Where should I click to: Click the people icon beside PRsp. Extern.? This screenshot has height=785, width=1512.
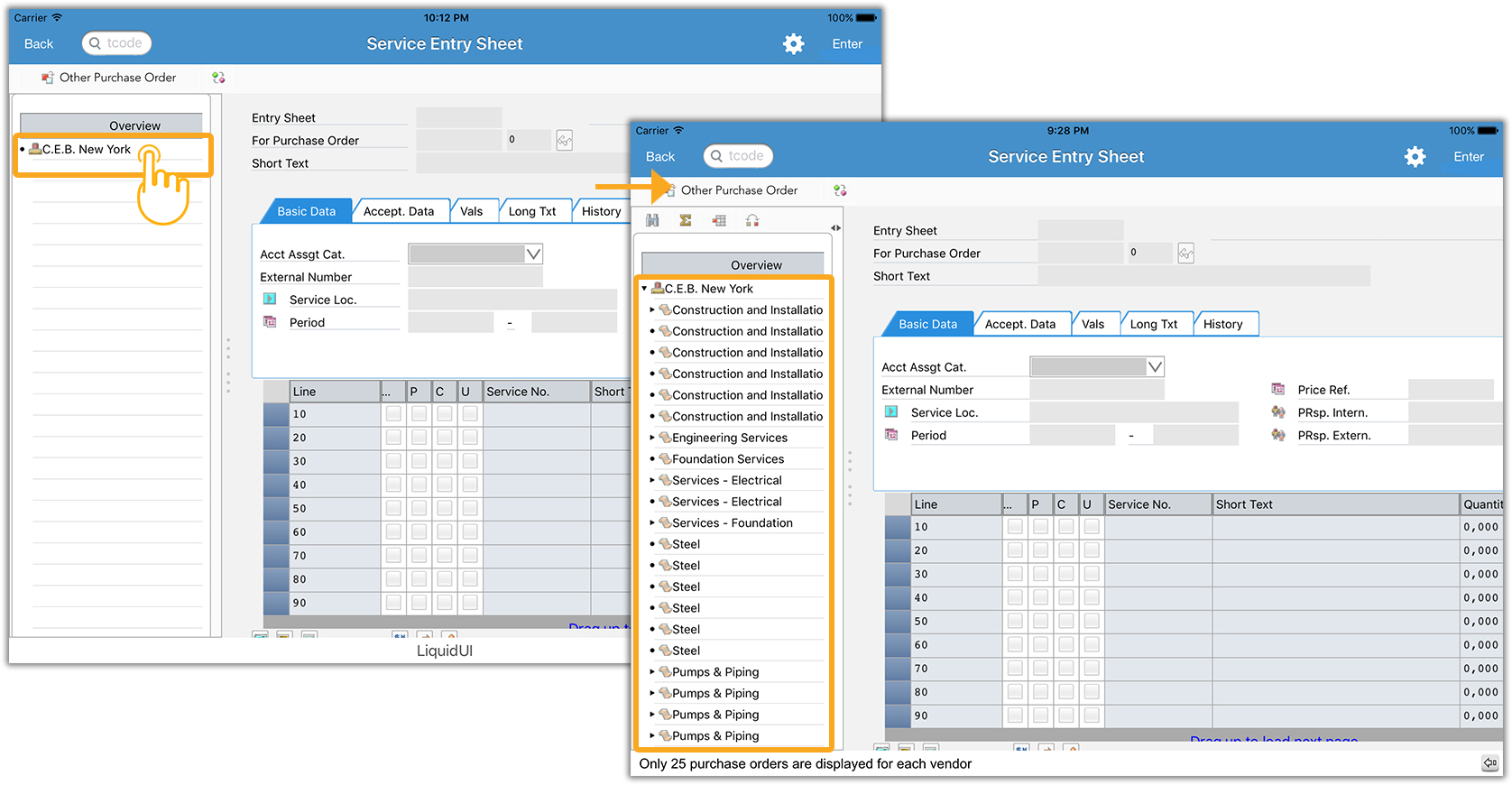[1278, 435]
